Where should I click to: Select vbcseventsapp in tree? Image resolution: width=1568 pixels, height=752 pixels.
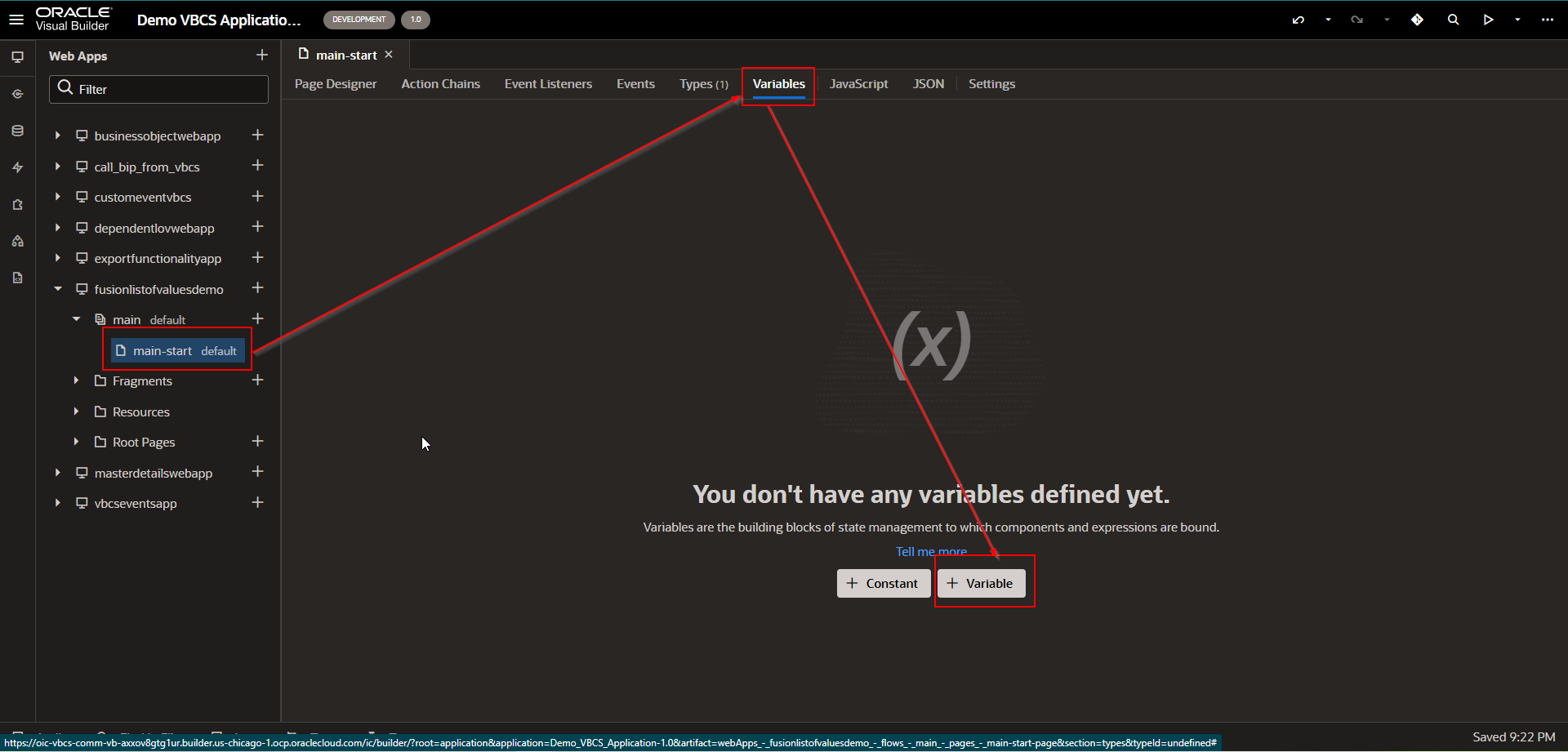tap(136, 504)
